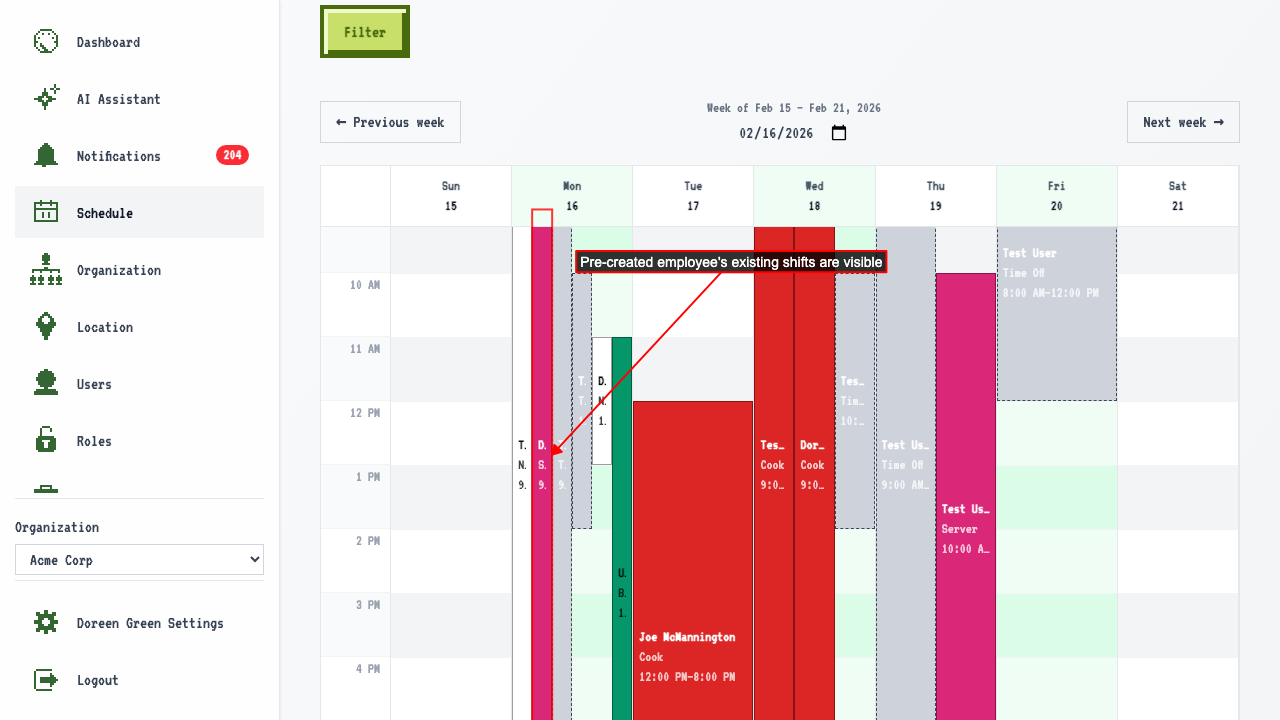Click the Doreen Green Settings gear icon
This screenshot has height=720, width=1280.
[46, 623]
